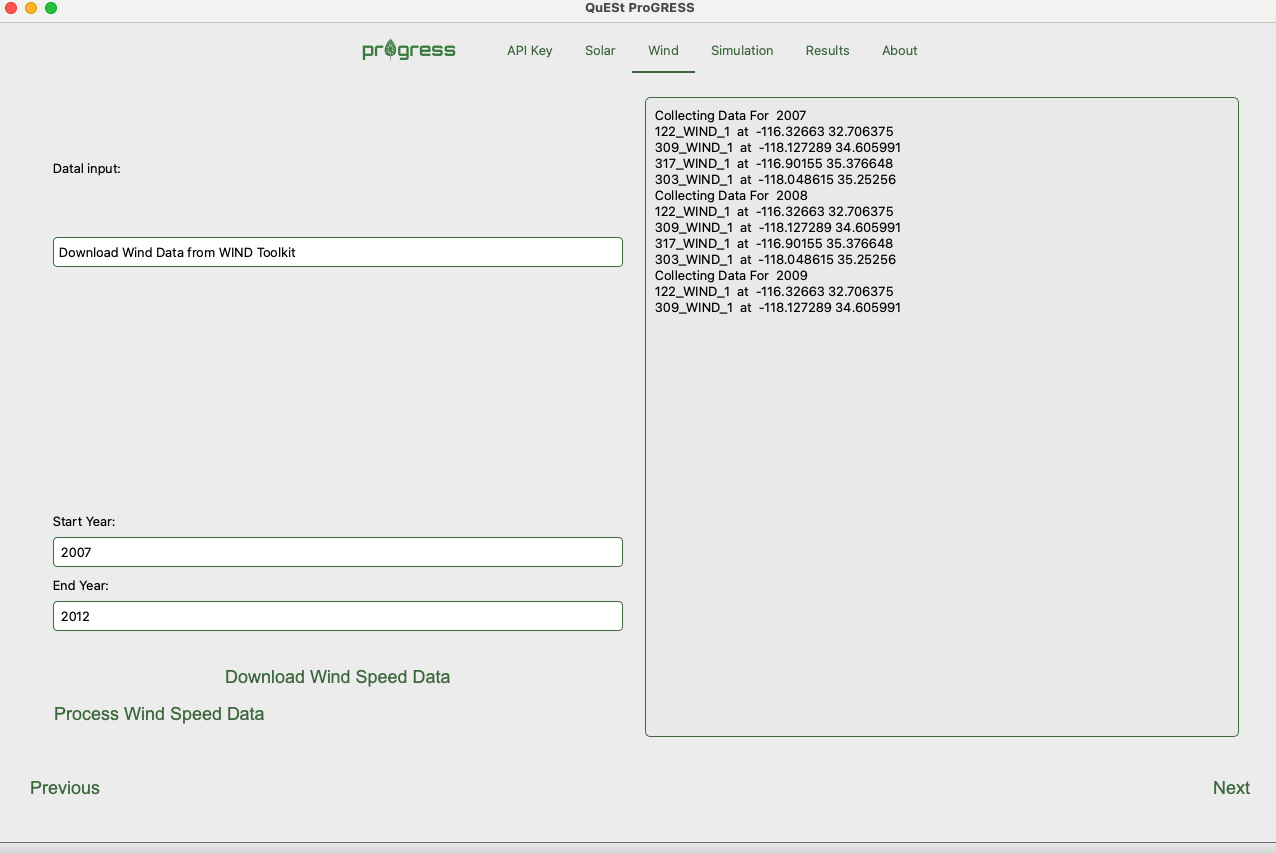Click the 122_WIND_1 line under 2007
1276x854 pixels.
[x=774, y=132]
